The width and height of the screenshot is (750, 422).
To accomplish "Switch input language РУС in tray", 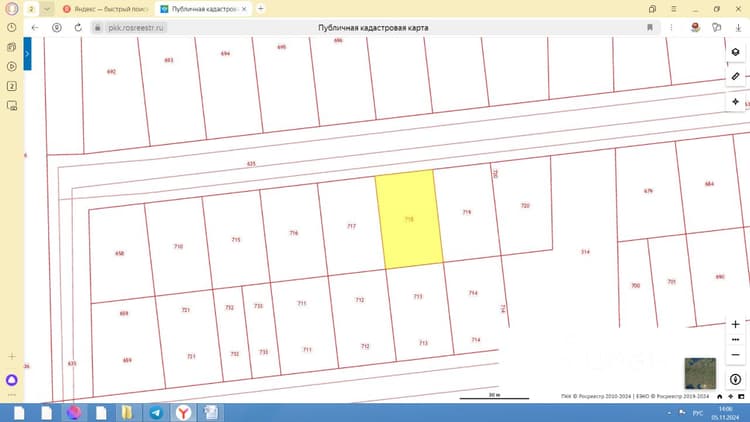I will point(698,413).
